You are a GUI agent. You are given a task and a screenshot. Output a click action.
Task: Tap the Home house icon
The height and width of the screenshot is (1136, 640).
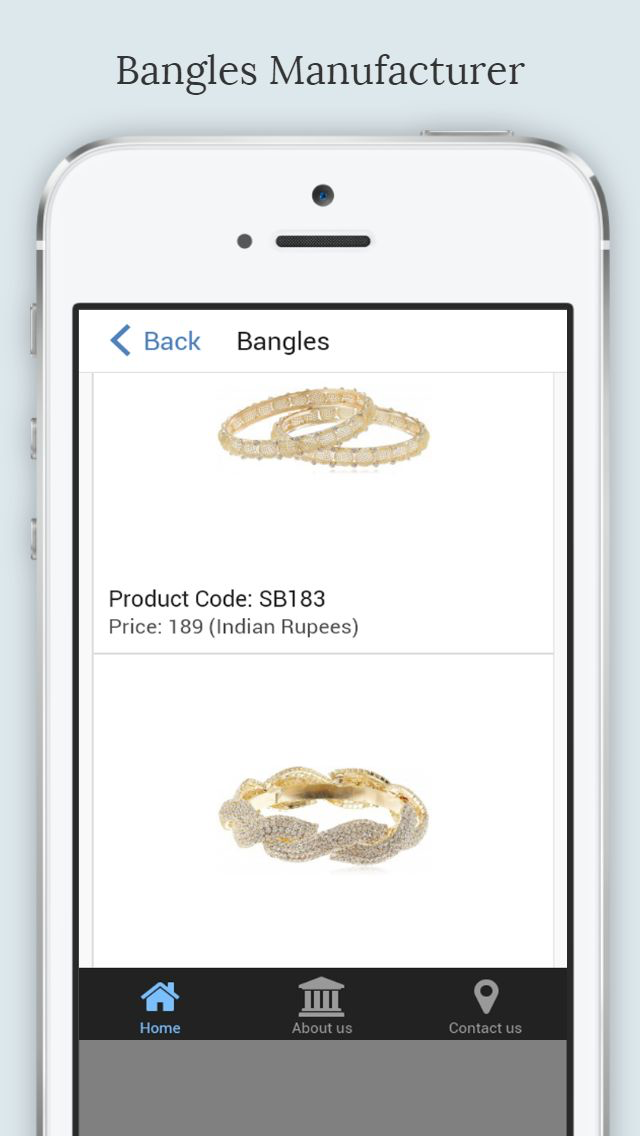(160, 997)
